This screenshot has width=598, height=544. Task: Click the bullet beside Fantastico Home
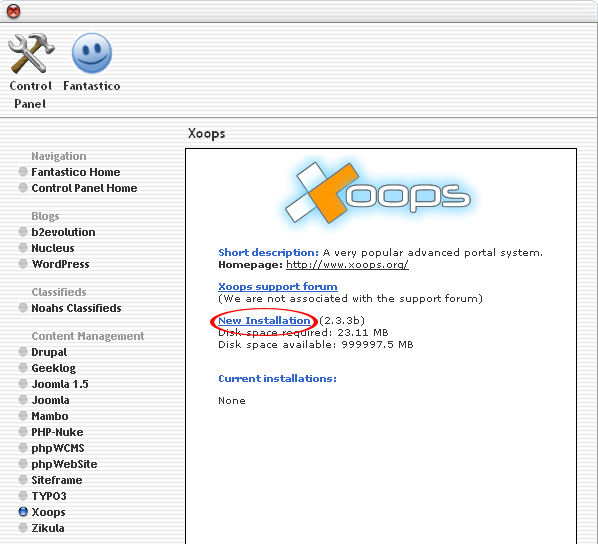click(23, 172)
